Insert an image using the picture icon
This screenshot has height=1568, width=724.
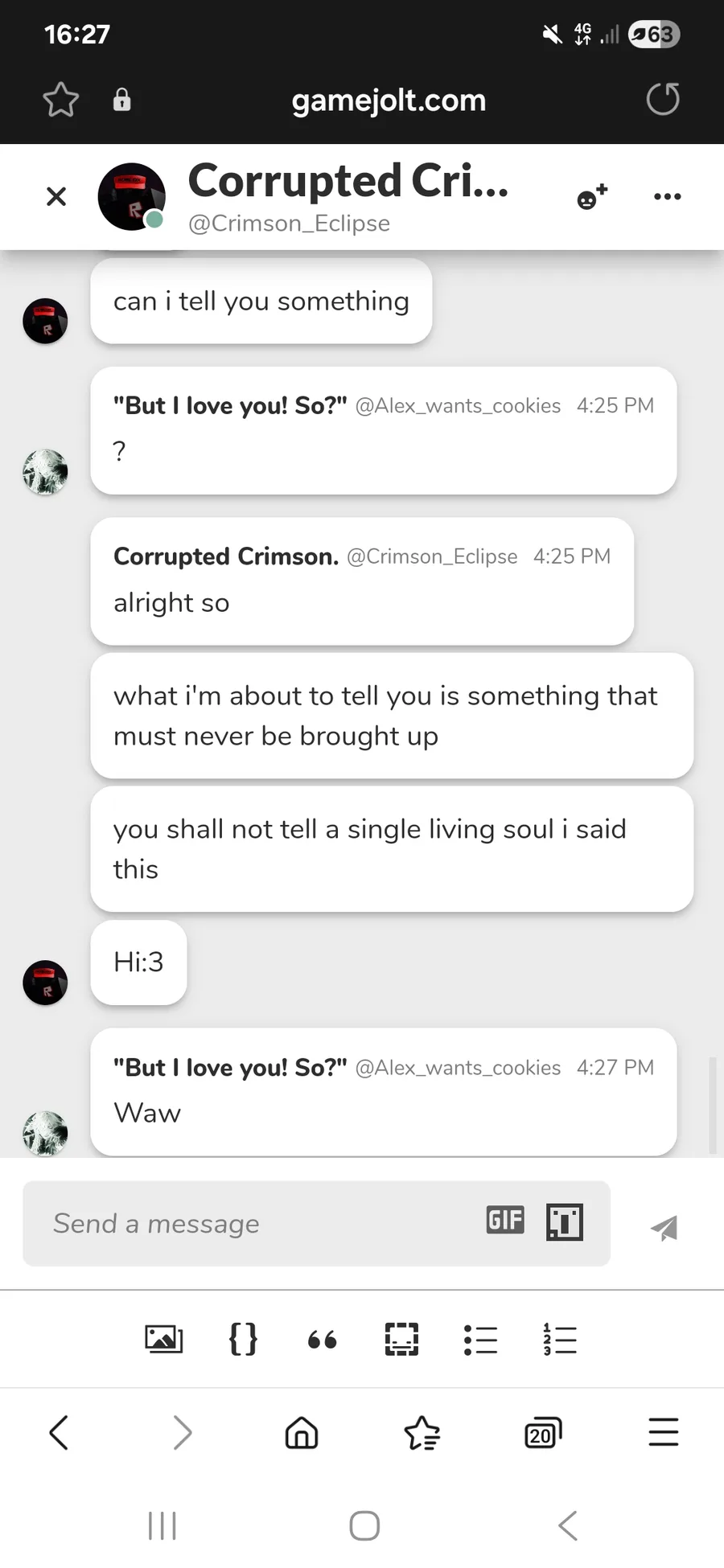(x=163, y=1339)
